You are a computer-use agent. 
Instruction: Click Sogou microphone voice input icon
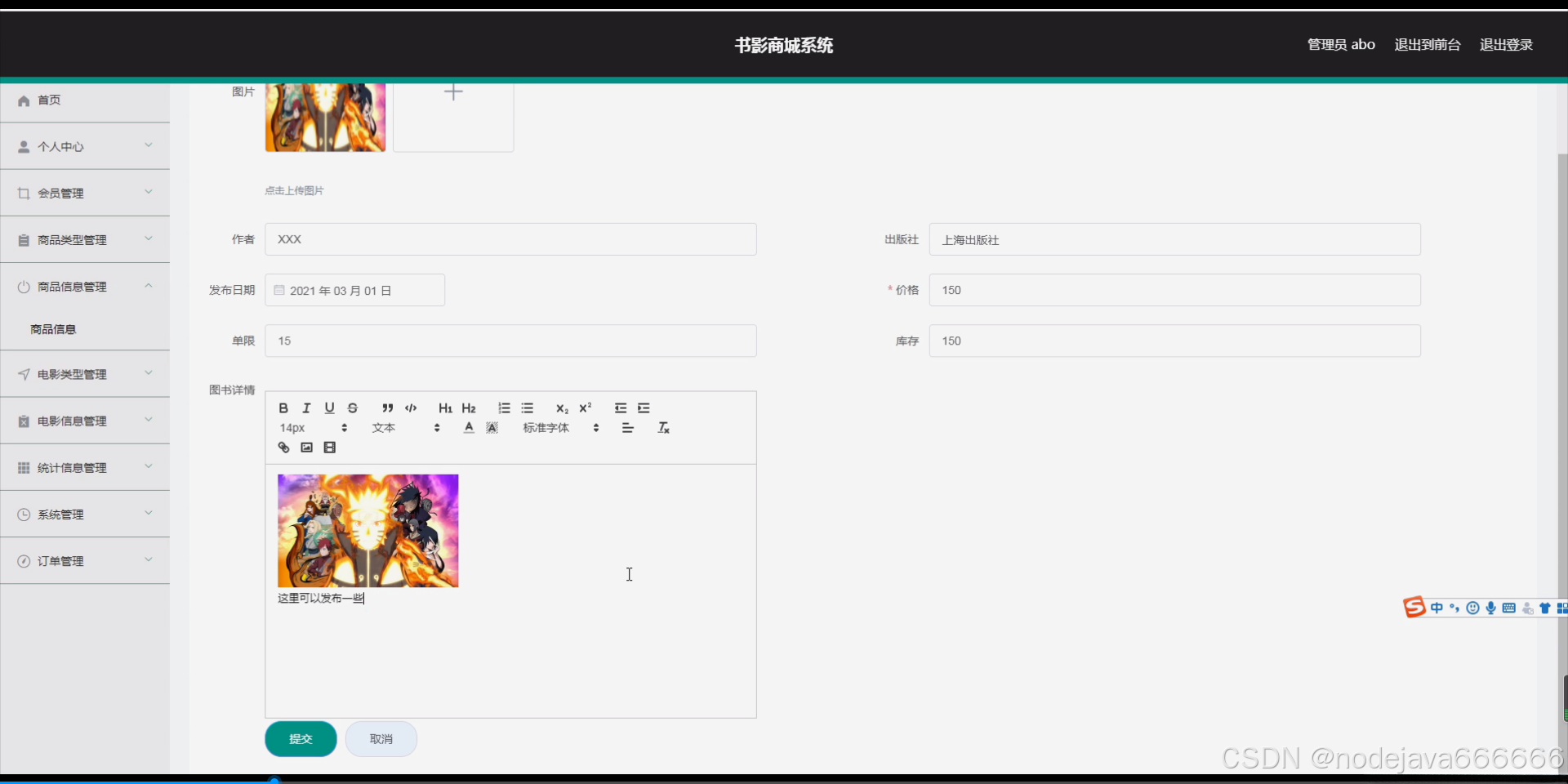[x=1490, y=608]
